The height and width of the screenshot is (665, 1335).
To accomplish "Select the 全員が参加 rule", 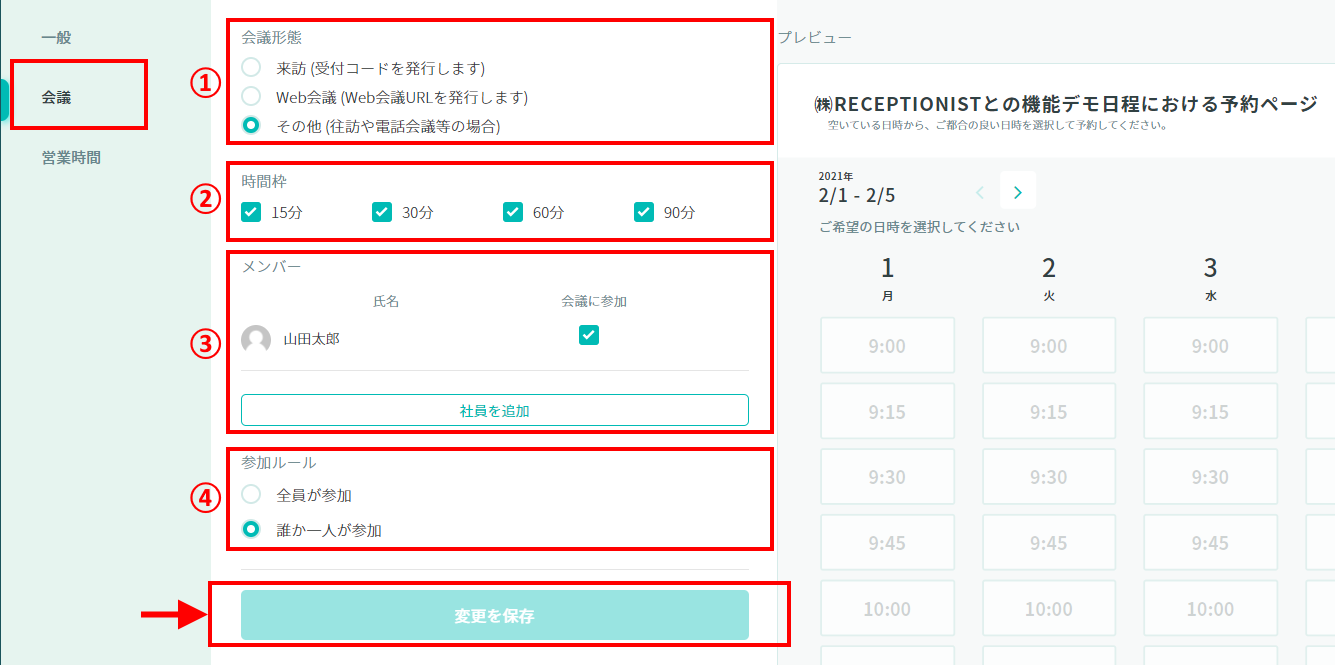I will point(252,494).
